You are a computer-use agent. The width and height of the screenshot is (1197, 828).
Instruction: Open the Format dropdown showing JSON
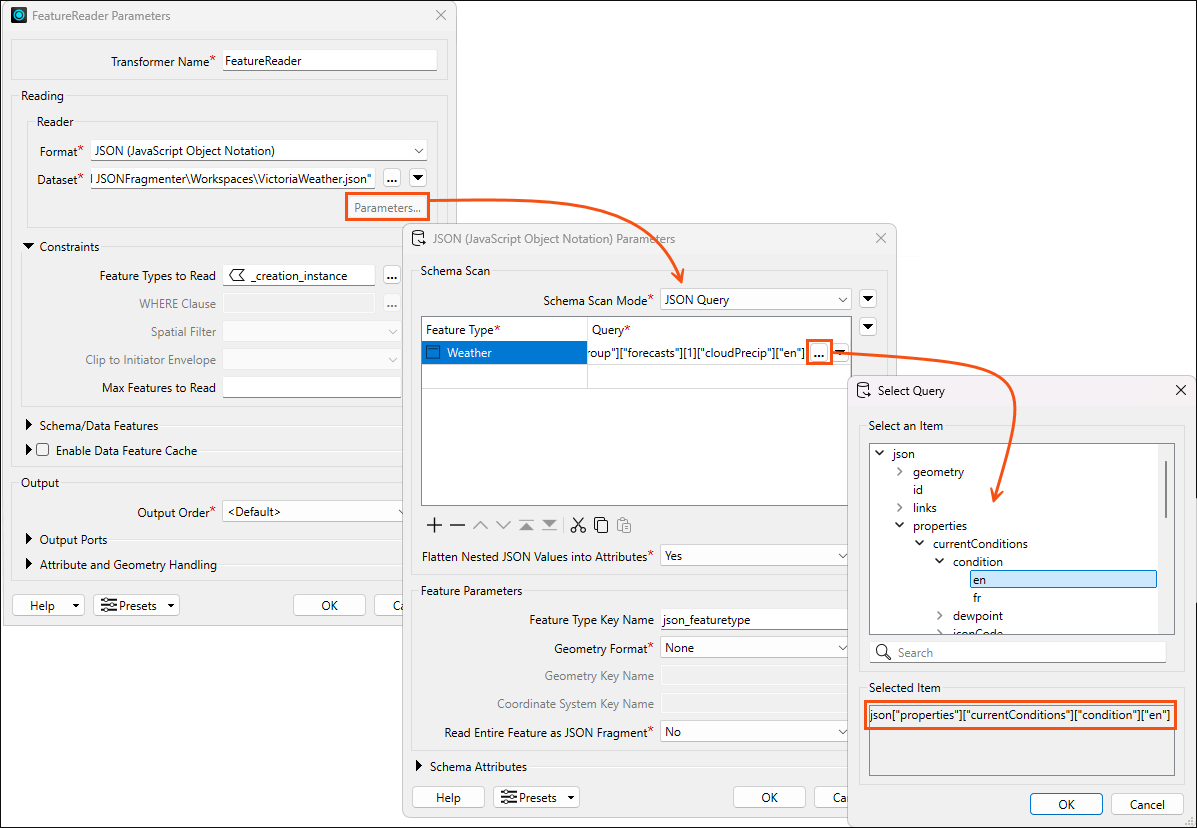[258, 151]
